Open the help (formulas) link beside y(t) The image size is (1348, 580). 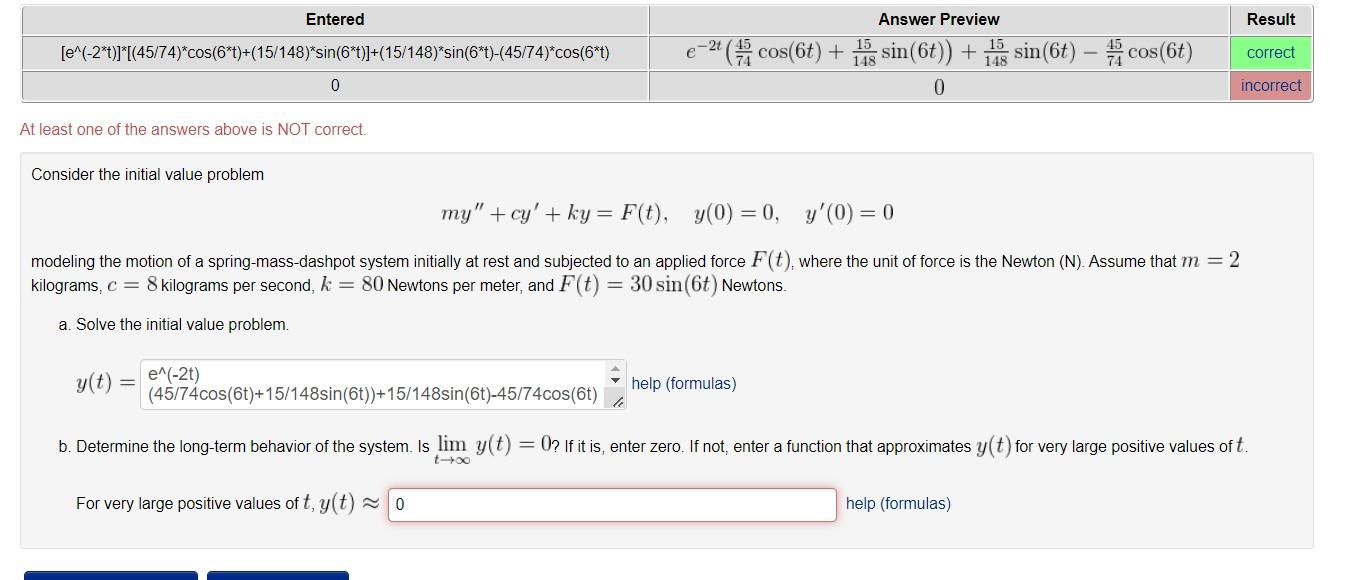click(682, 383)
